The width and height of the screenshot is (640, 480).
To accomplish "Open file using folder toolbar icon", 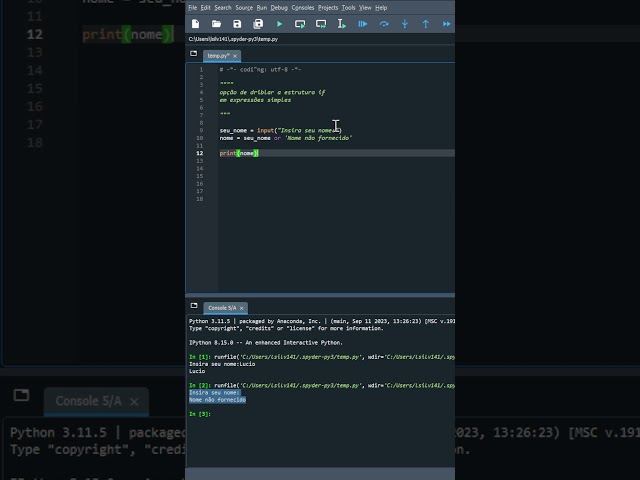I will [x=216, y=24].
